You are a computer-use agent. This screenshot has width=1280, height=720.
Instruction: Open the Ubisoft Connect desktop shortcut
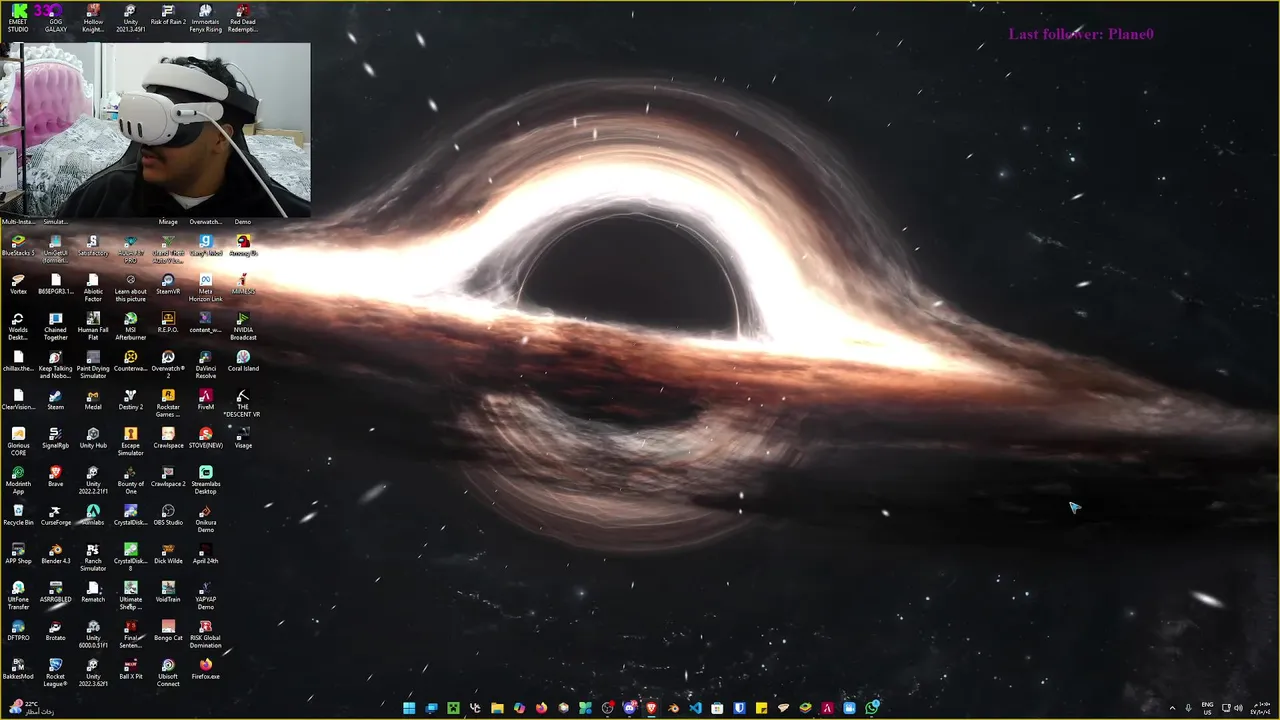[x=168, y=672]
